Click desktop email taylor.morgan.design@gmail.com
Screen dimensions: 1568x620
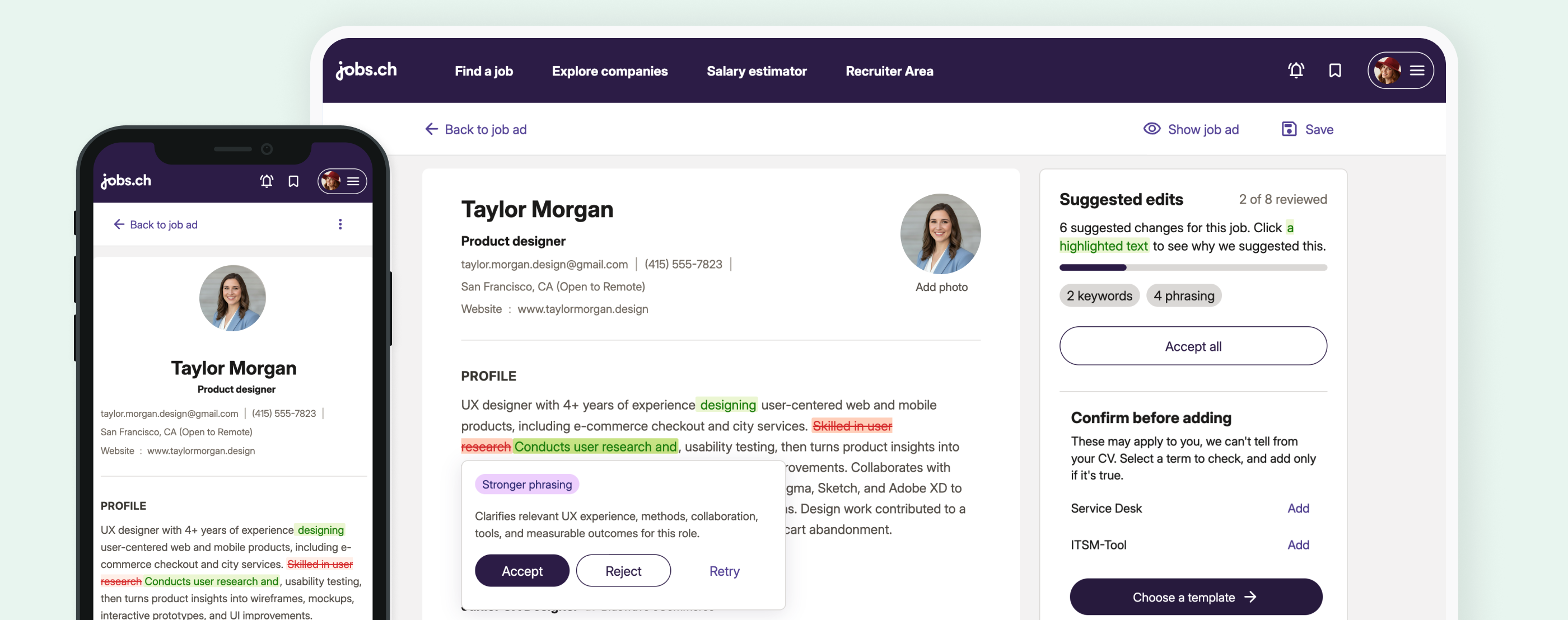(x=544, y=264)
